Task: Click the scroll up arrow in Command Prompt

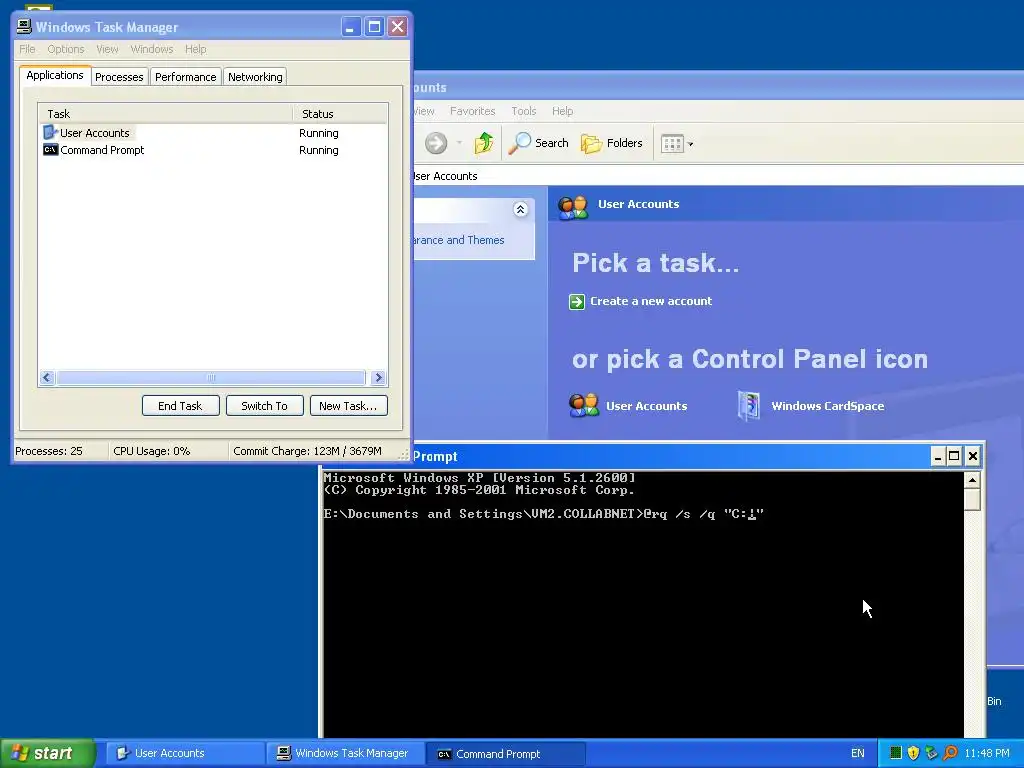Action: 972,481
